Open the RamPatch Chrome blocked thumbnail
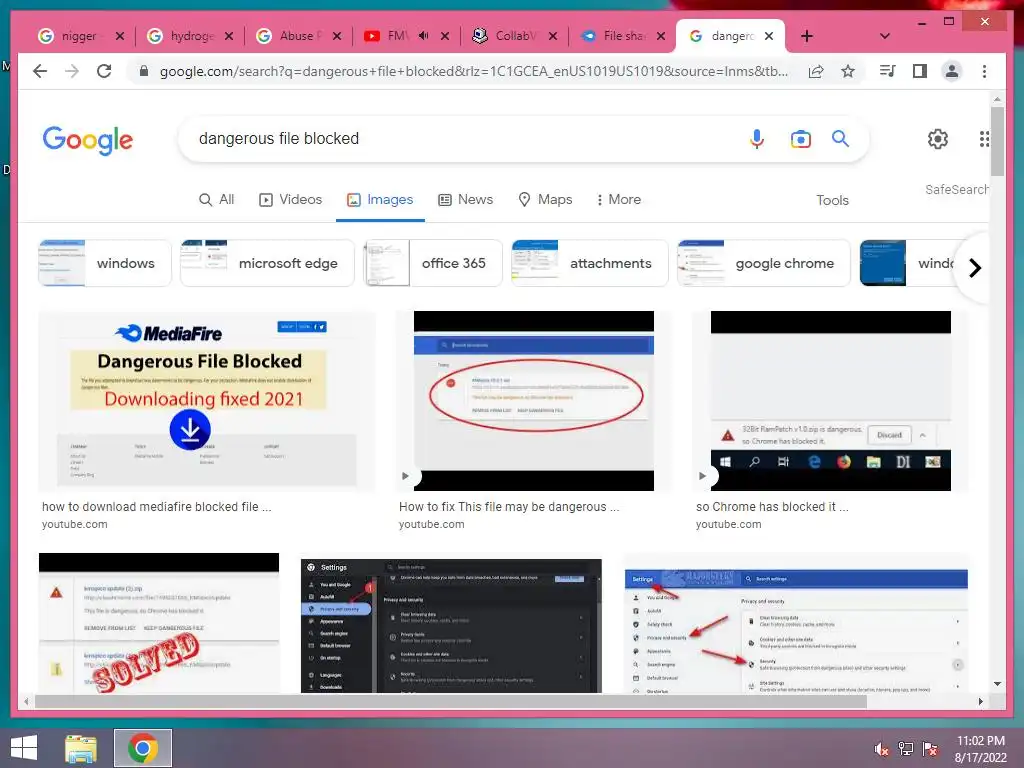Screen dimensions: 1024x768 click(831, 401)
